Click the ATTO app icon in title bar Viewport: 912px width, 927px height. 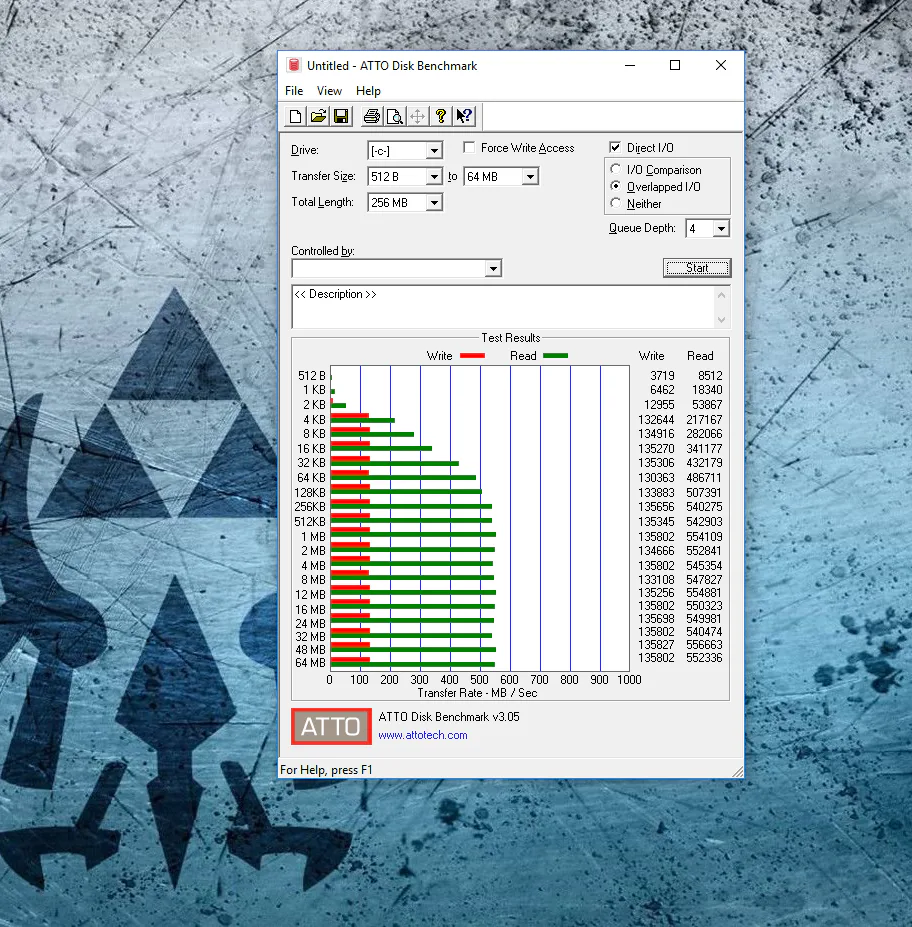tap(293, 65)
